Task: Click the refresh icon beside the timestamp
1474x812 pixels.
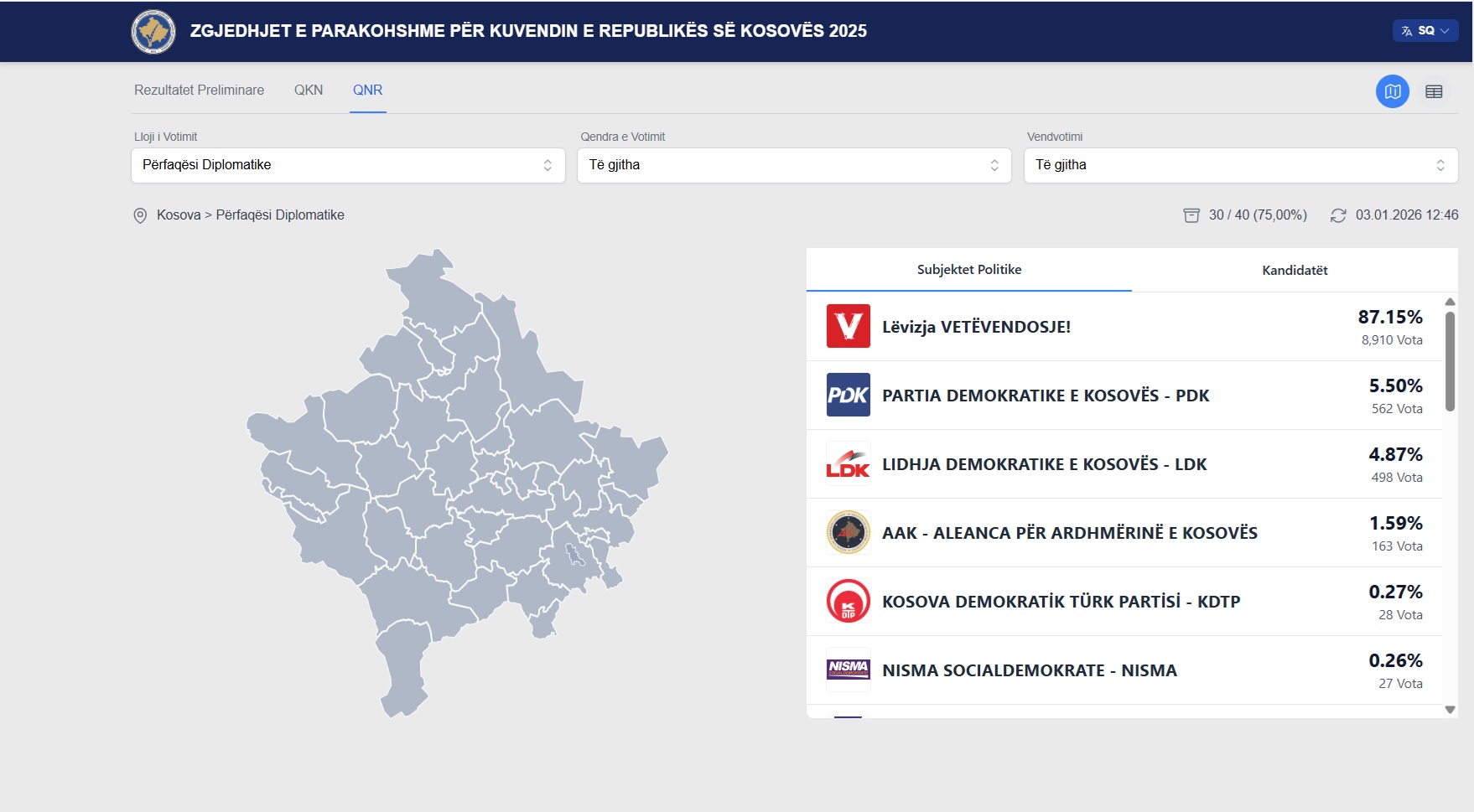Action: [x=1338, y=215]
